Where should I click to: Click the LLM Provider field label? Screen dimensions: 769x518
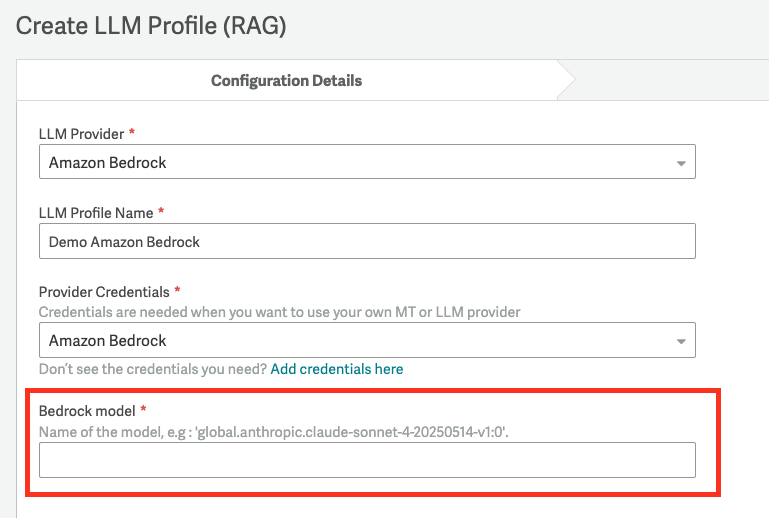tap(81, 134)
